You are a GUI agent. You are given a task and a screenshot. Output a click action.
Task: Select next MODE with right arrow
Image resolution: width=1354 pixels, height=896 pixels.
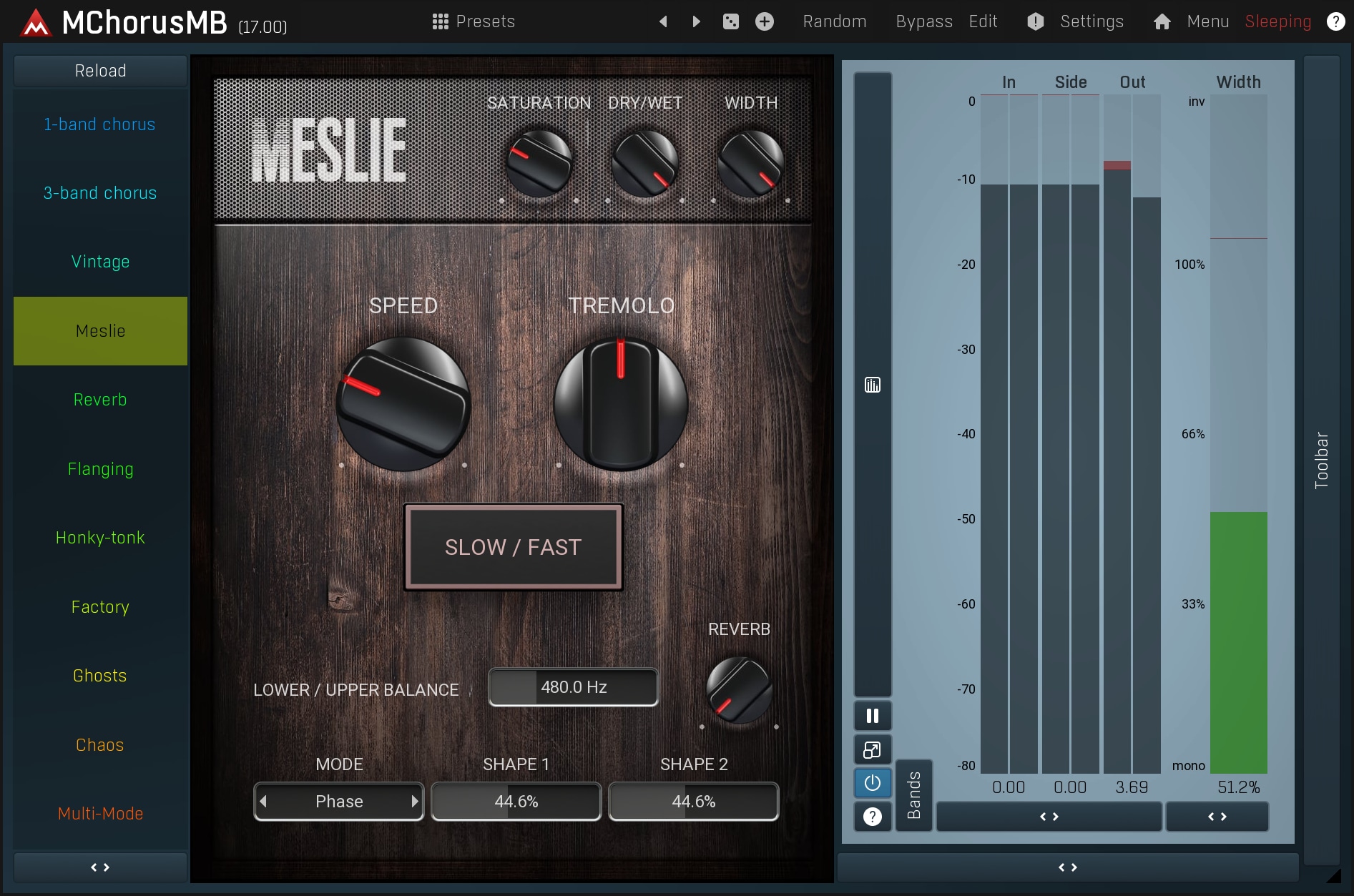point(415,802)
